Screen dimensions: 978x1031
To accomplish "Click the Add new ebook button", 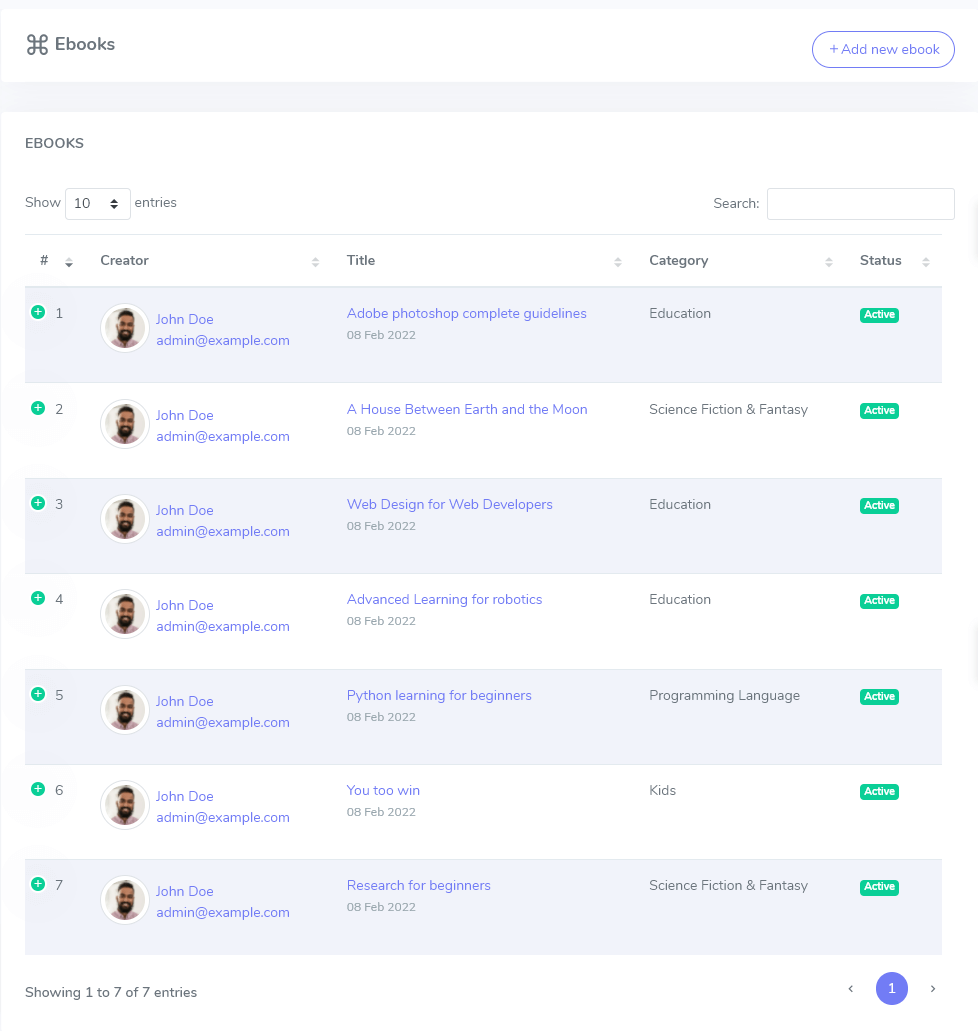I will 883,49.
